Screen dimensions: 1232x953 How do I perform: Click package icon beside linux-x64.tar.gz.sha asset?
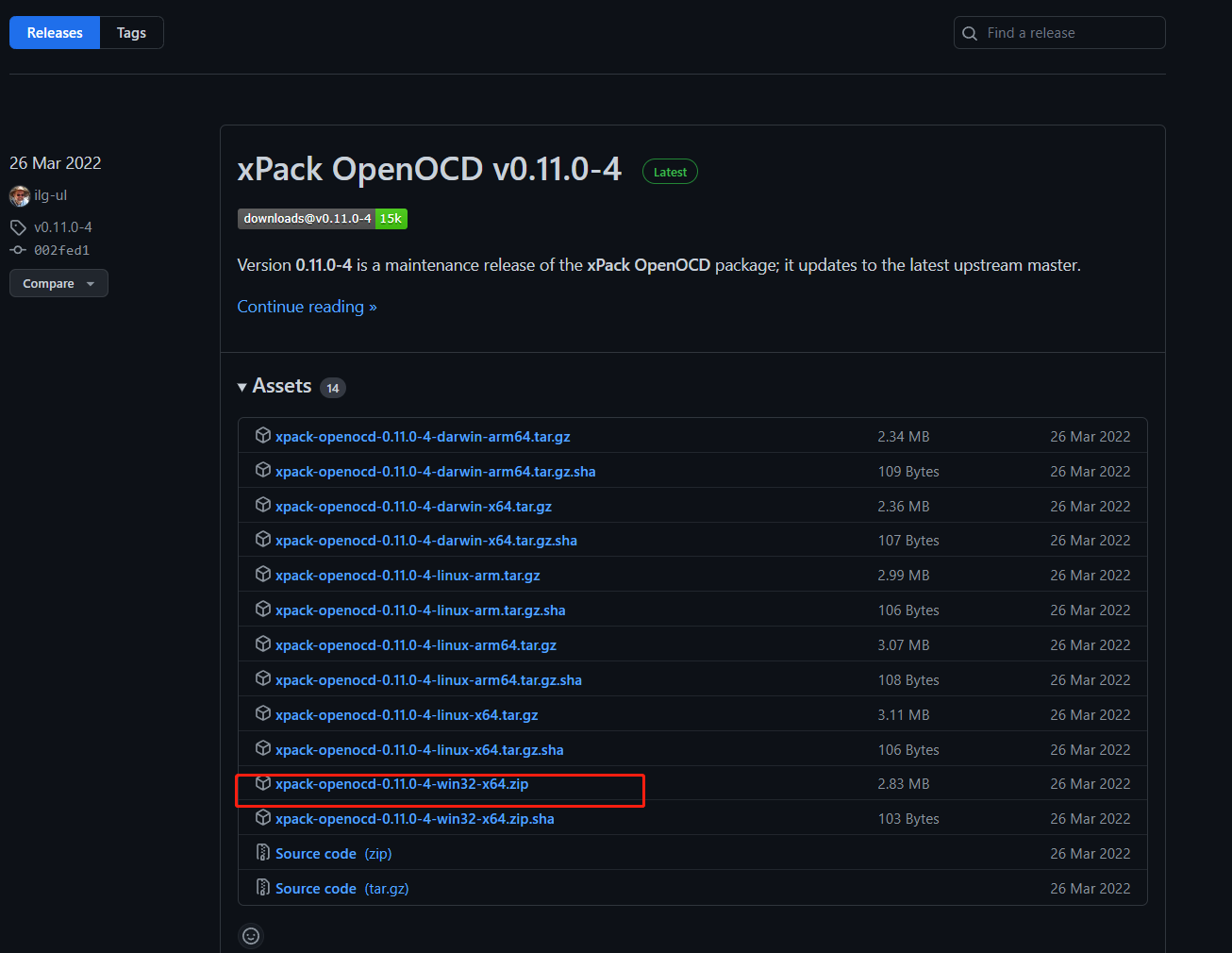pos(263,748)
